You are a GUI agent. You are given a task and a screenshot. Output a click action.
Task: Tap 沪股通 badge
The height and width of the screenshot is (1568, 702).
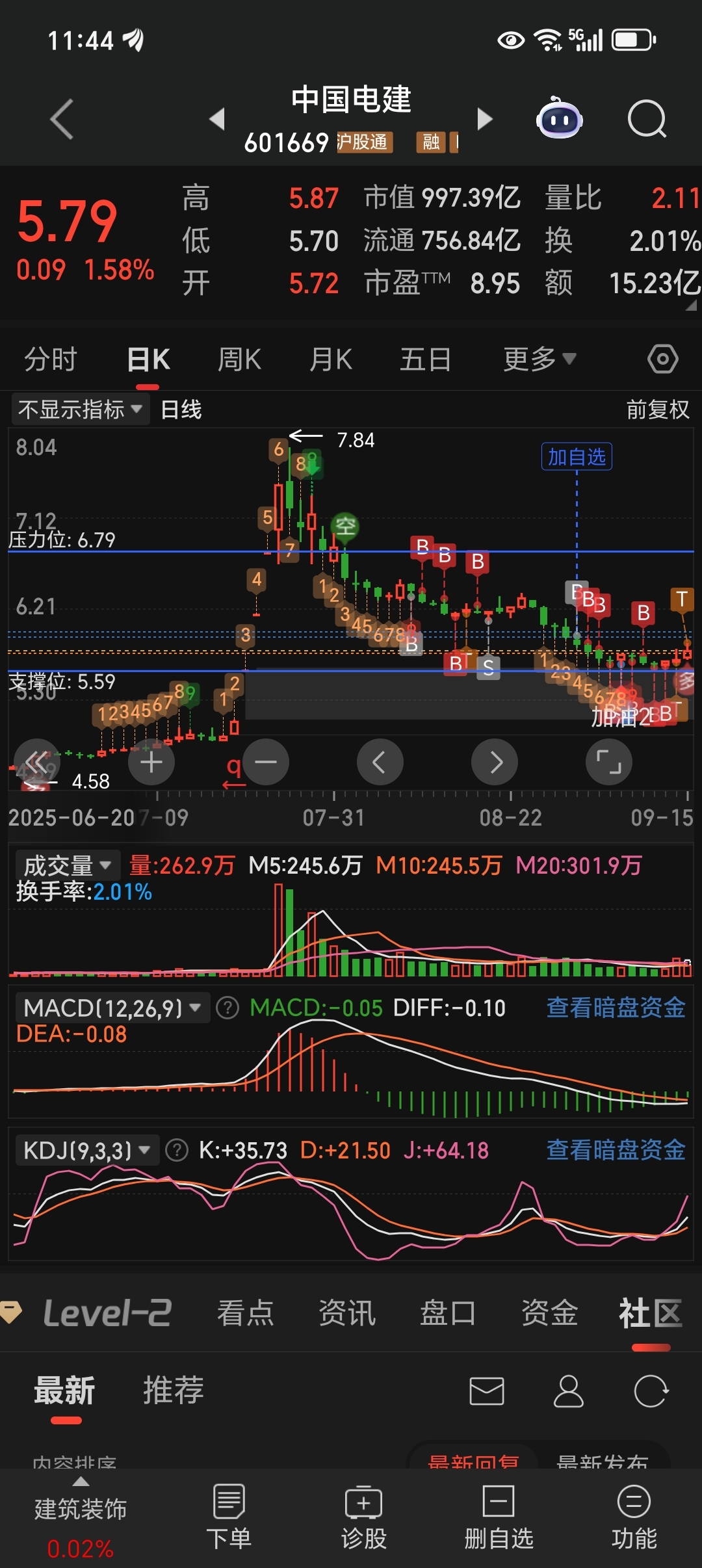pyautogui.click(x=365, y=142)
